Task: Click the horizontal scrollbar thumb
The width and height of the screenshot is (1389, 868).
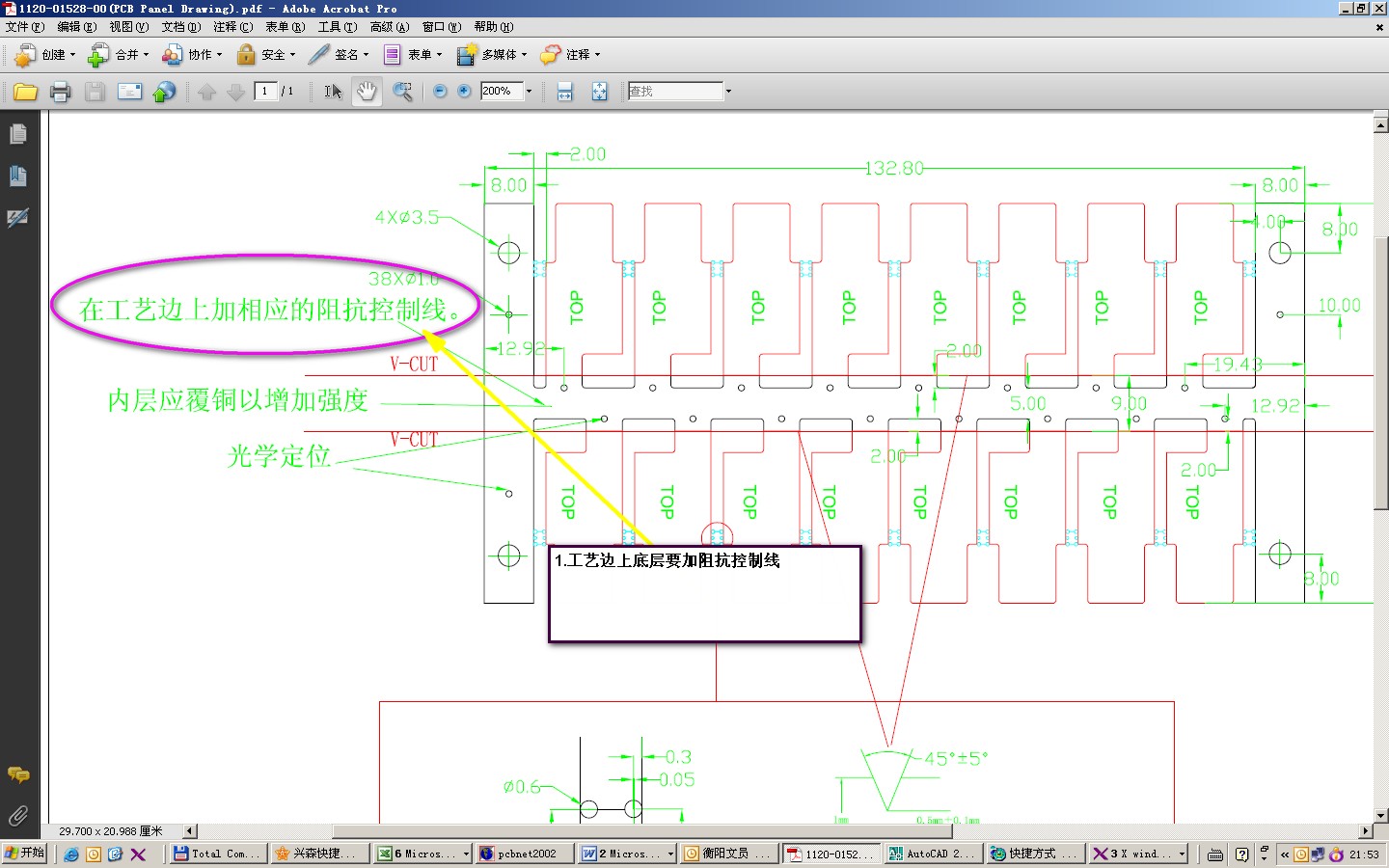Action: click(642, 830)
